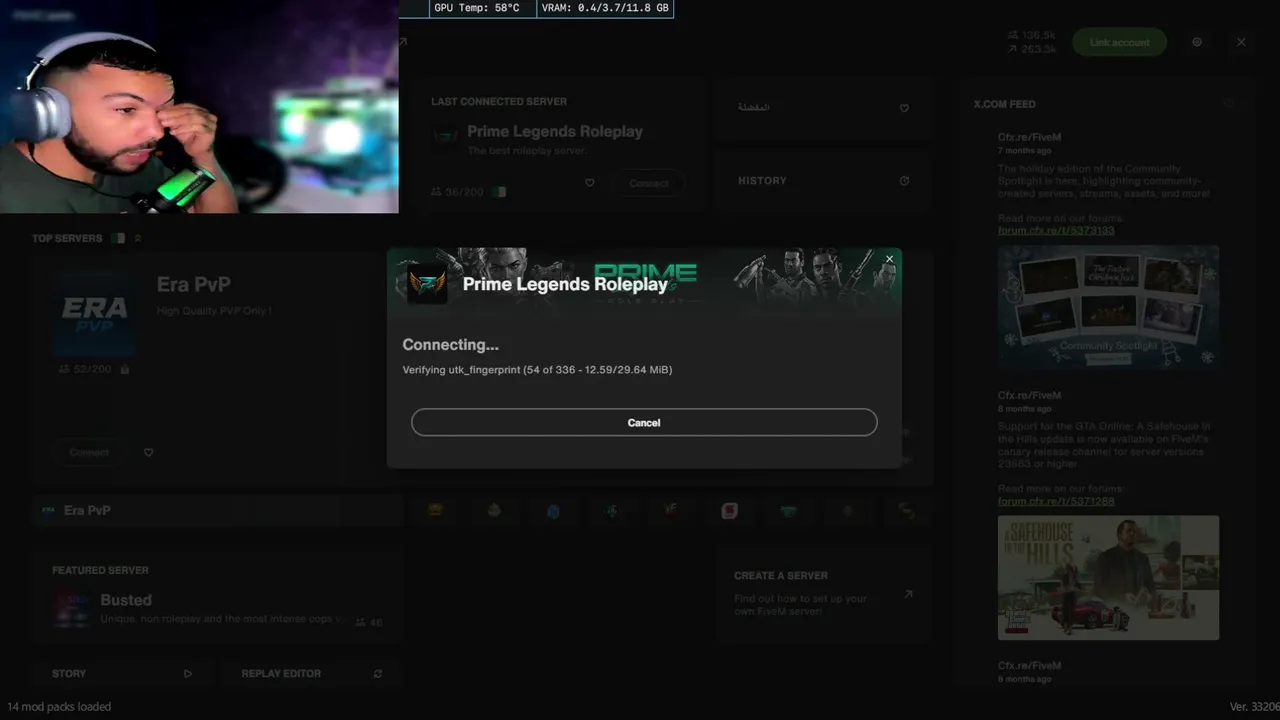The width and height of the screenshot is (1280, 720).
Task: Open the Safehouse in the Hills image
Action: (1108, 578)
